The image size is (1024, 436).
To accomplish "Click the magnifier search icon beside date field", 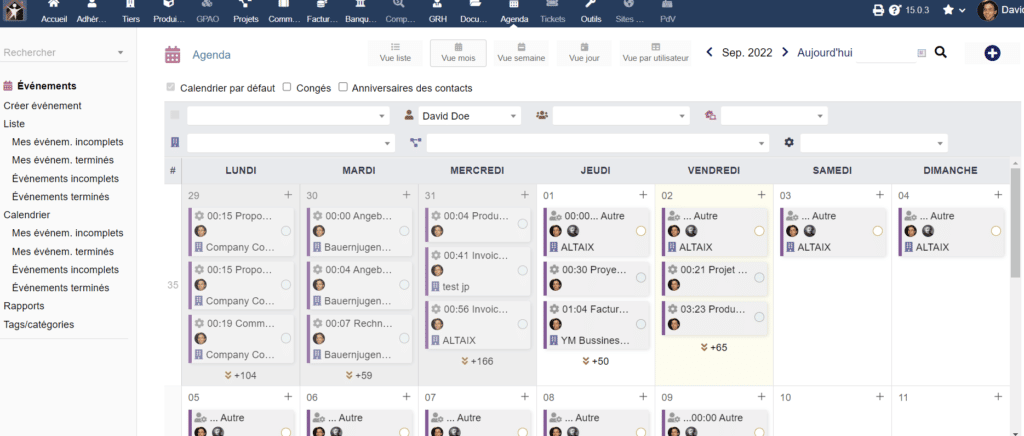I will 940,52.
